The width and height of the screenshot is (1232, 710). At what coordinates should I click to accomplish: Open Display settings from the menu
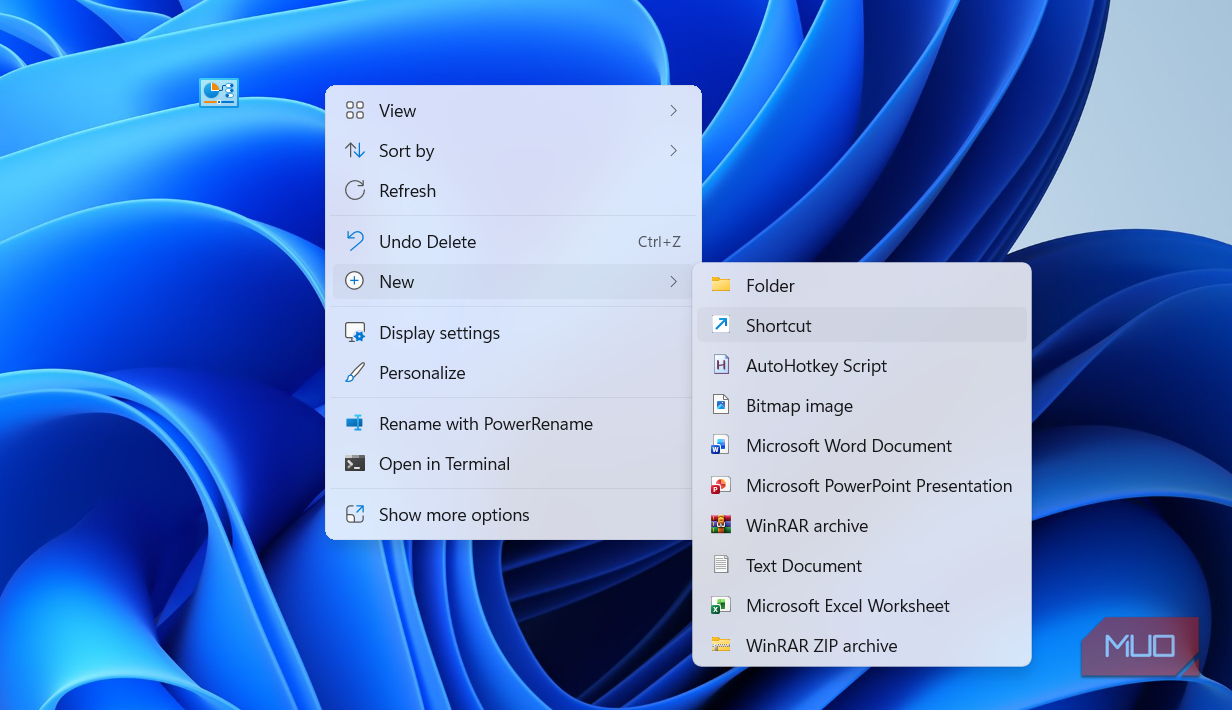[513, 332]
